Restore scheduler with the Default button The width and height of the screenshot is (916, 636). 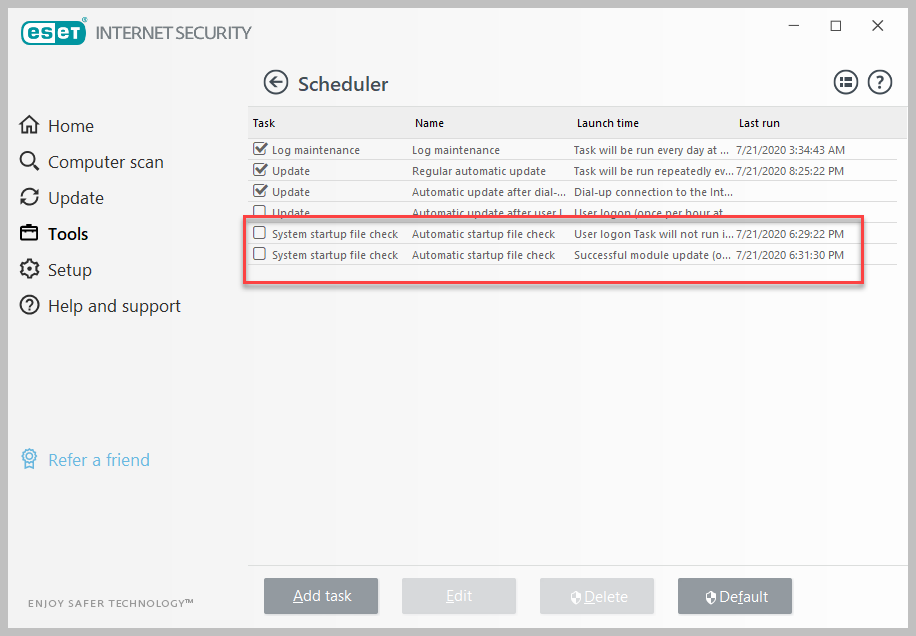pos(735,596)
